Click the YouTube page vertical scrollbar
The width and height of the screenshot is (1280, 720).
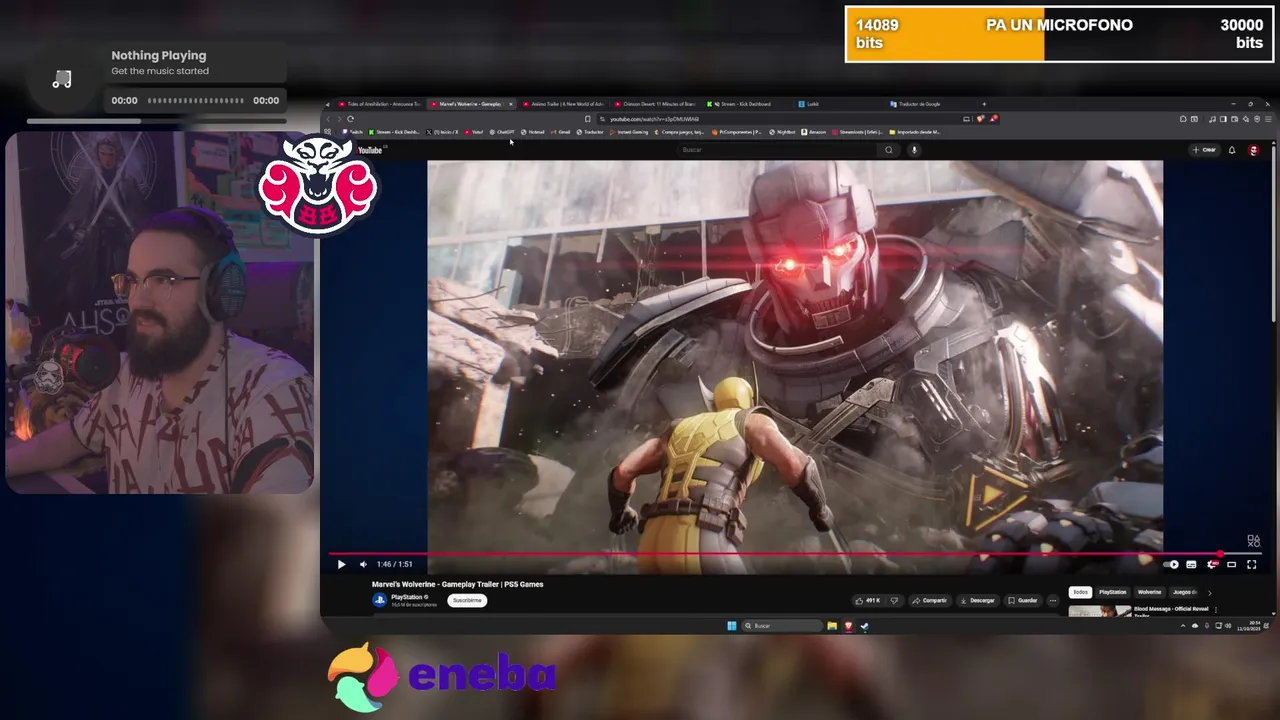click(x=1273, y=235)
